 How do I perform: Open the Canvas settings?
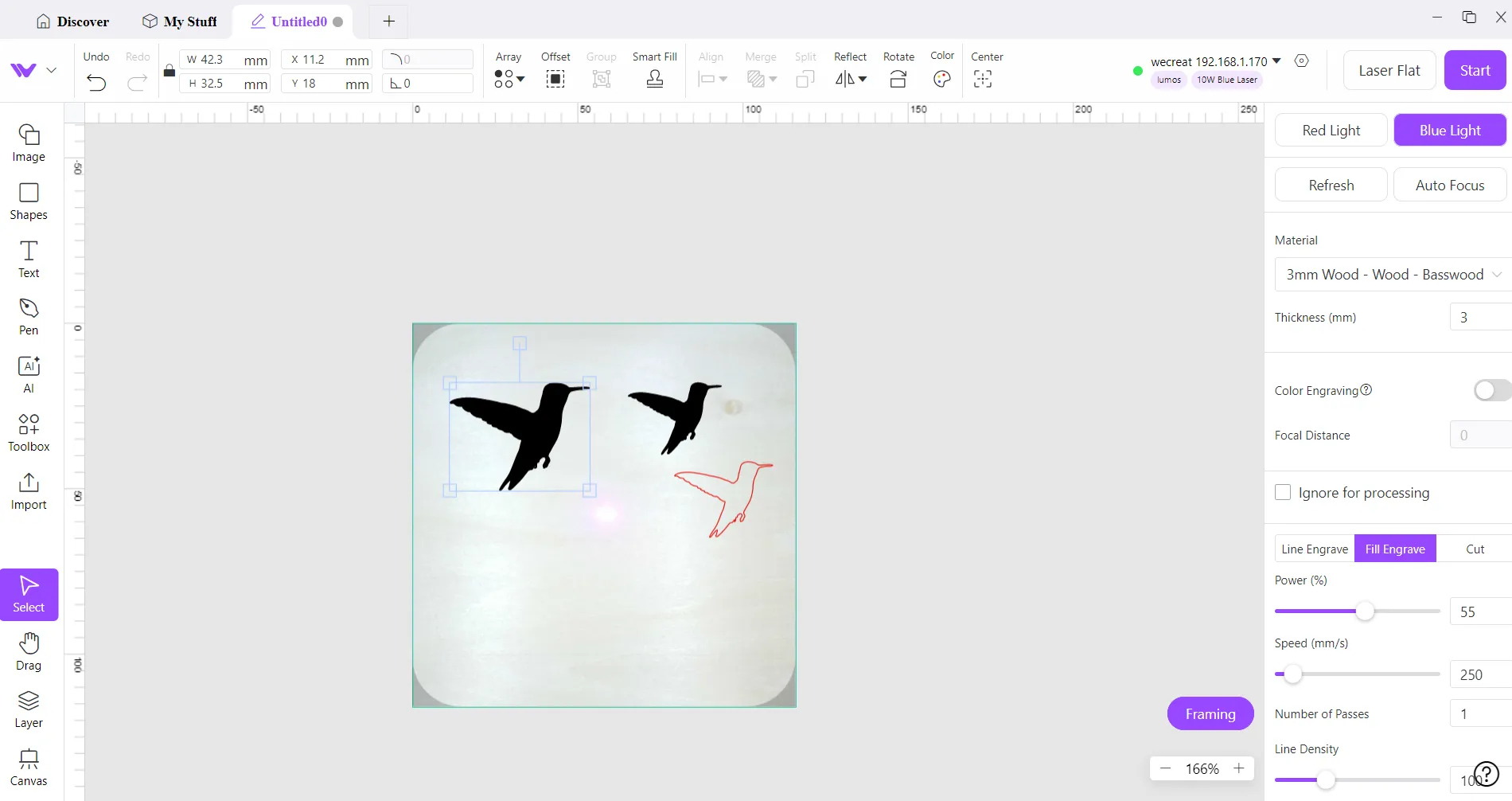[x=29, y=768]
